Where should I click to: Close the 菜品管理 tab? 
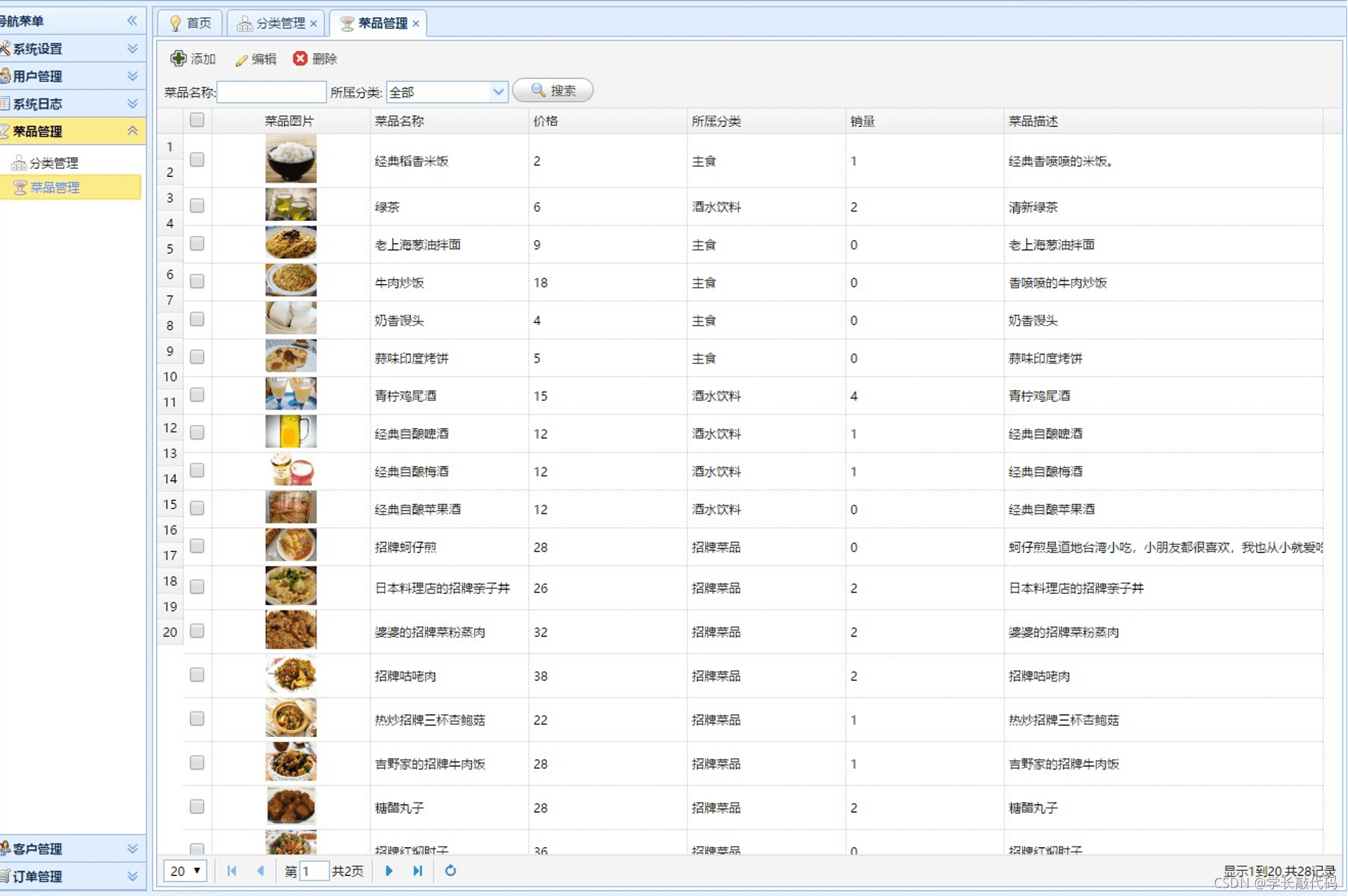(416, 24)
